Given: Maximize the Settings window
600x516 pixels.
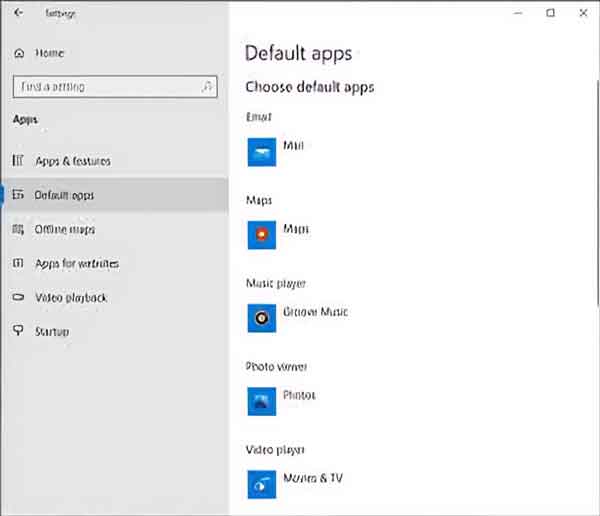Looking at the screenshot, I should click(x=550, y=13).
